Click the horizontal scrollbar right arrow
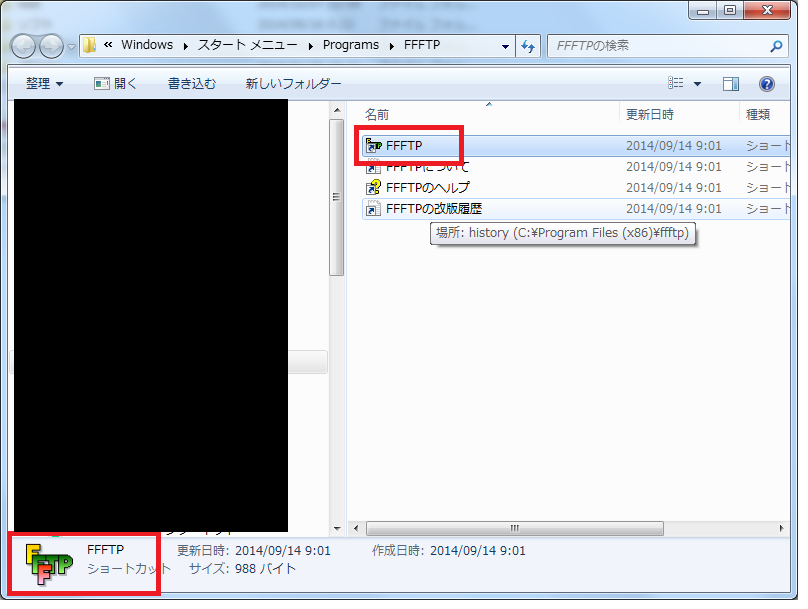Image resolution: width=808 pixels, height=609 pixels. click(782, 529)
